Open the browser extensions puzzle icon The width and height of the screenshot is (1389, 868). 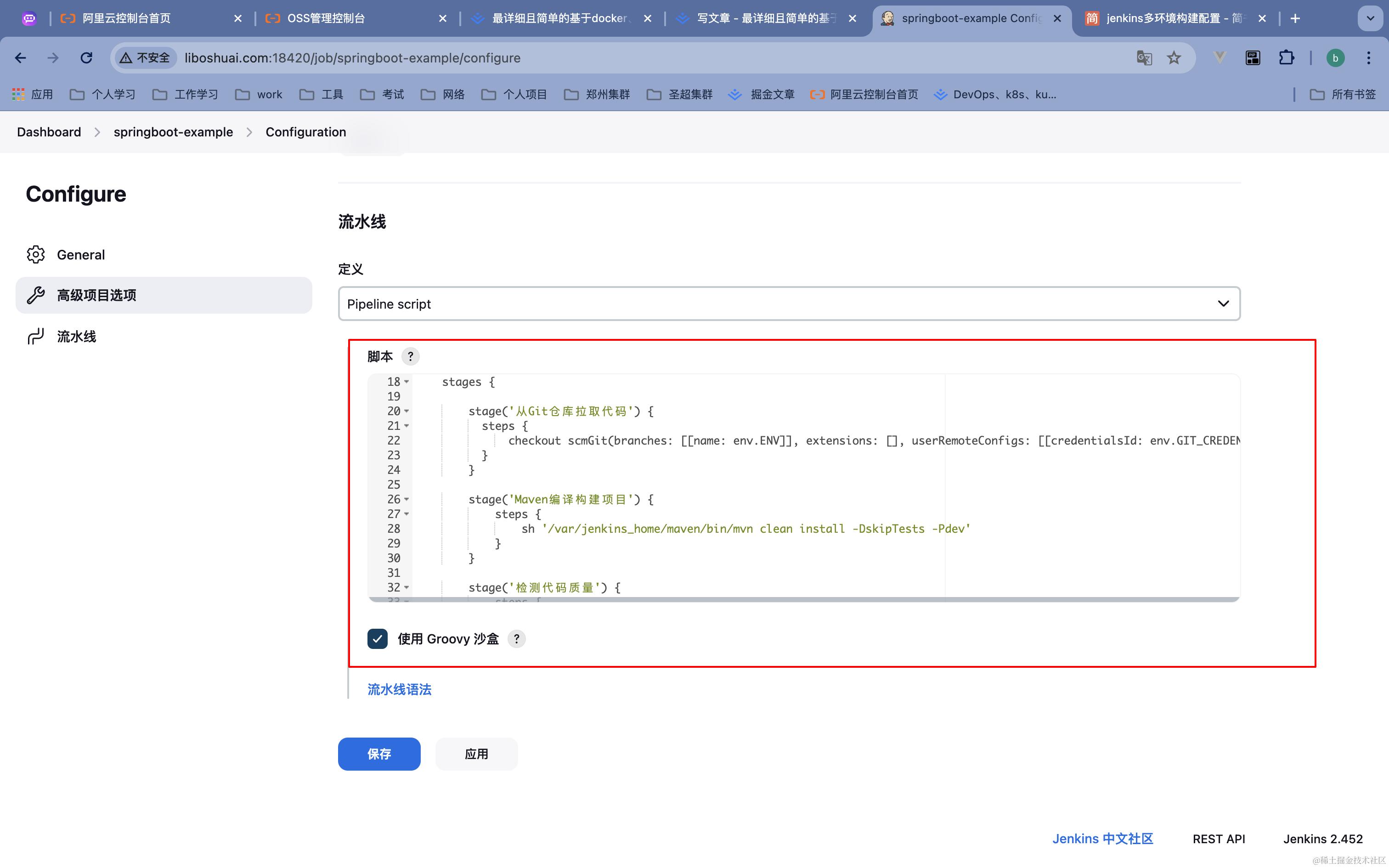pos(1286,58)
